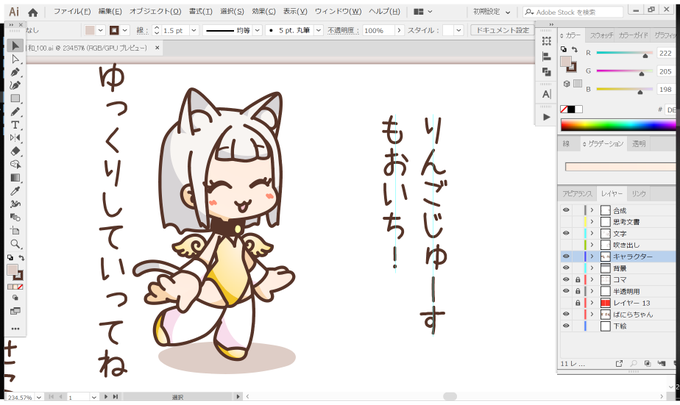The width and height of the screenshot is (680, 405).
Task: Open the stroke color dropdown in control bar
Action: click(125, 30)
